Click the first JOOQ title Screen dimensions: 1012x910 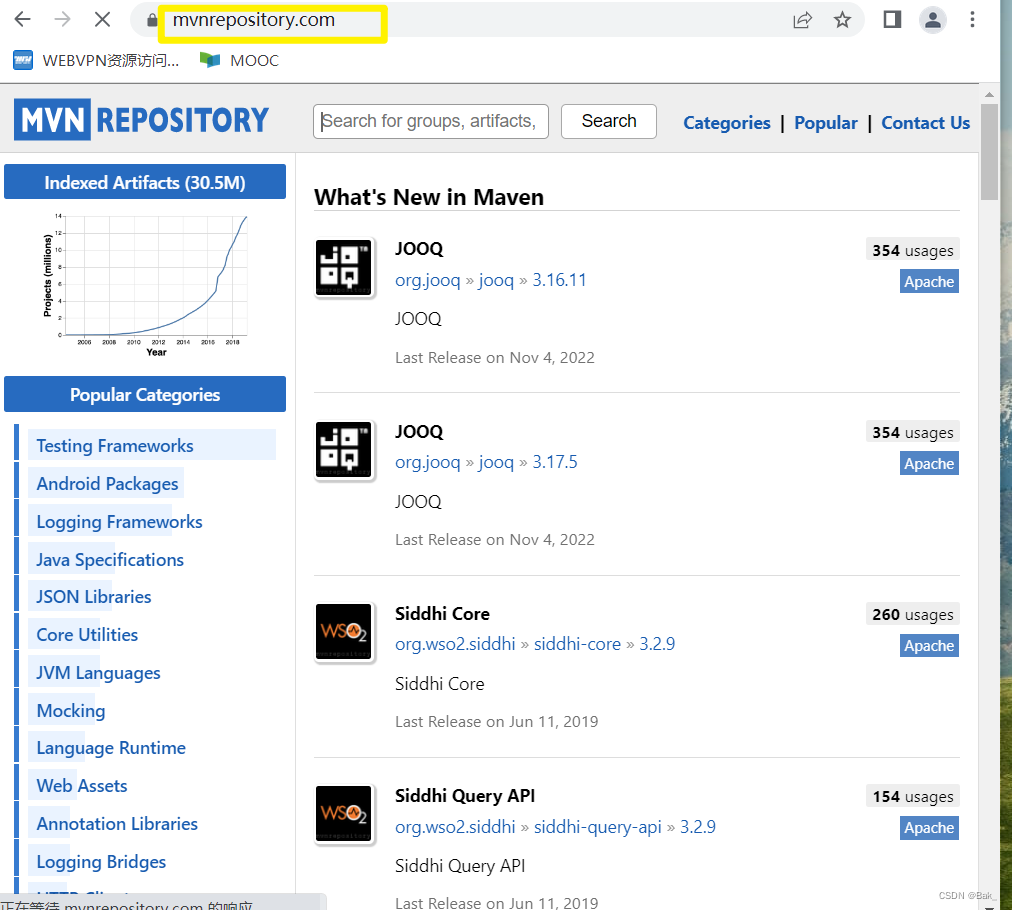[419, 249]
